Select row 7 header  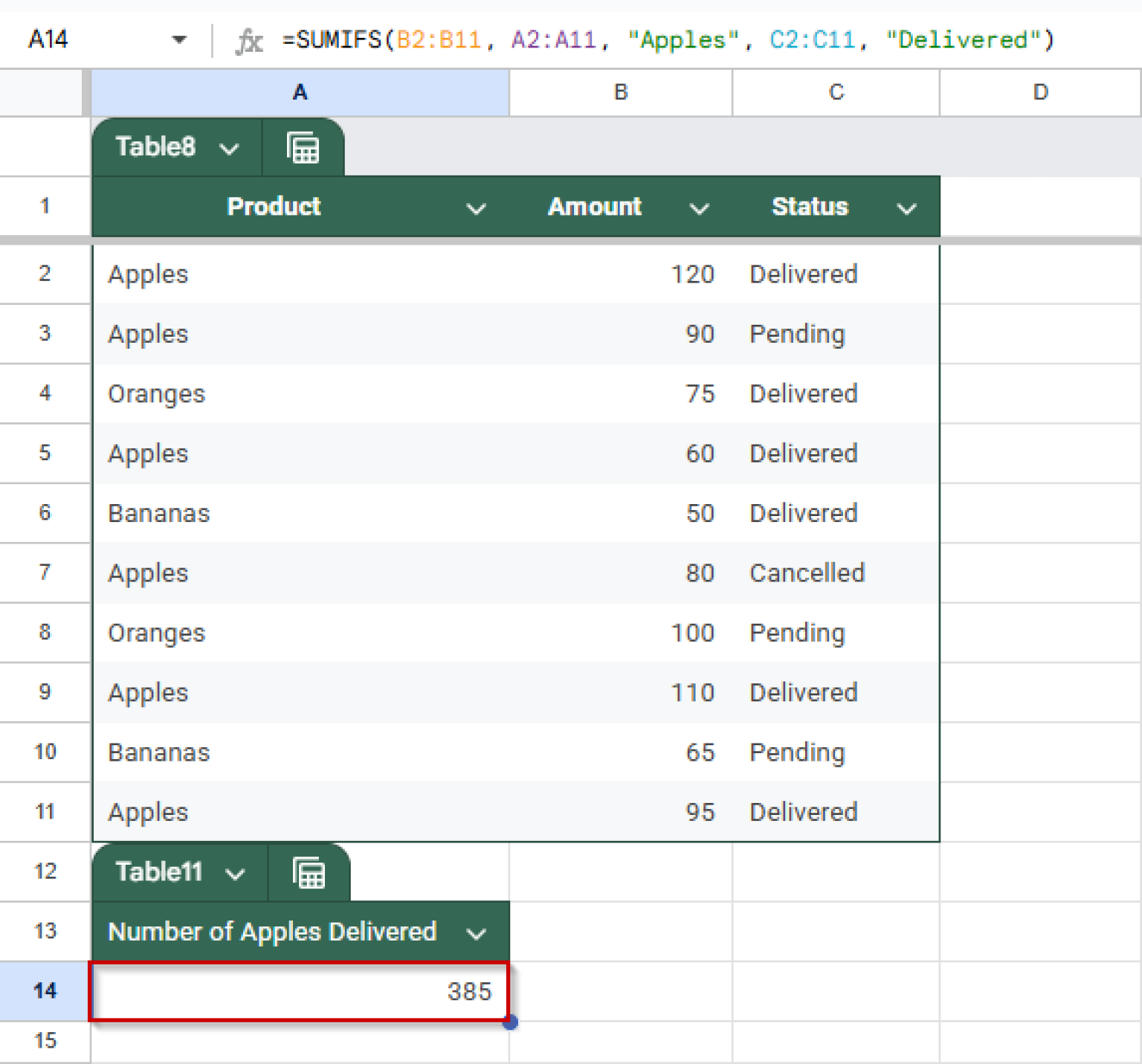45,573
